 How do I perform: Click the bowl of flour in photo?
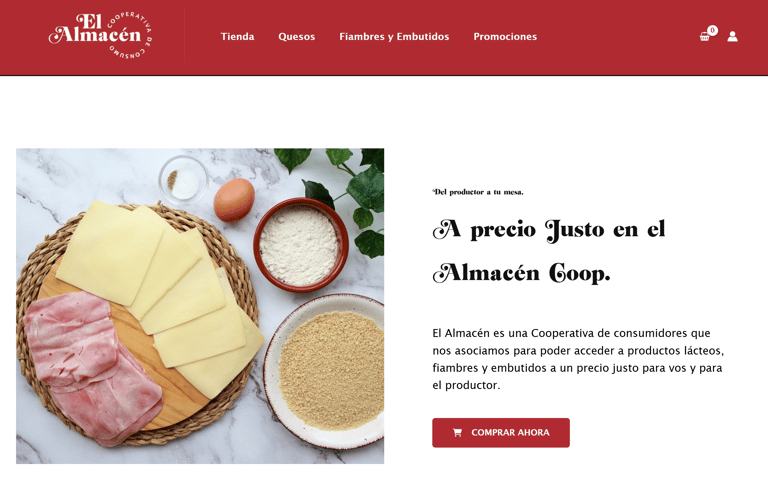click(301, 245)
